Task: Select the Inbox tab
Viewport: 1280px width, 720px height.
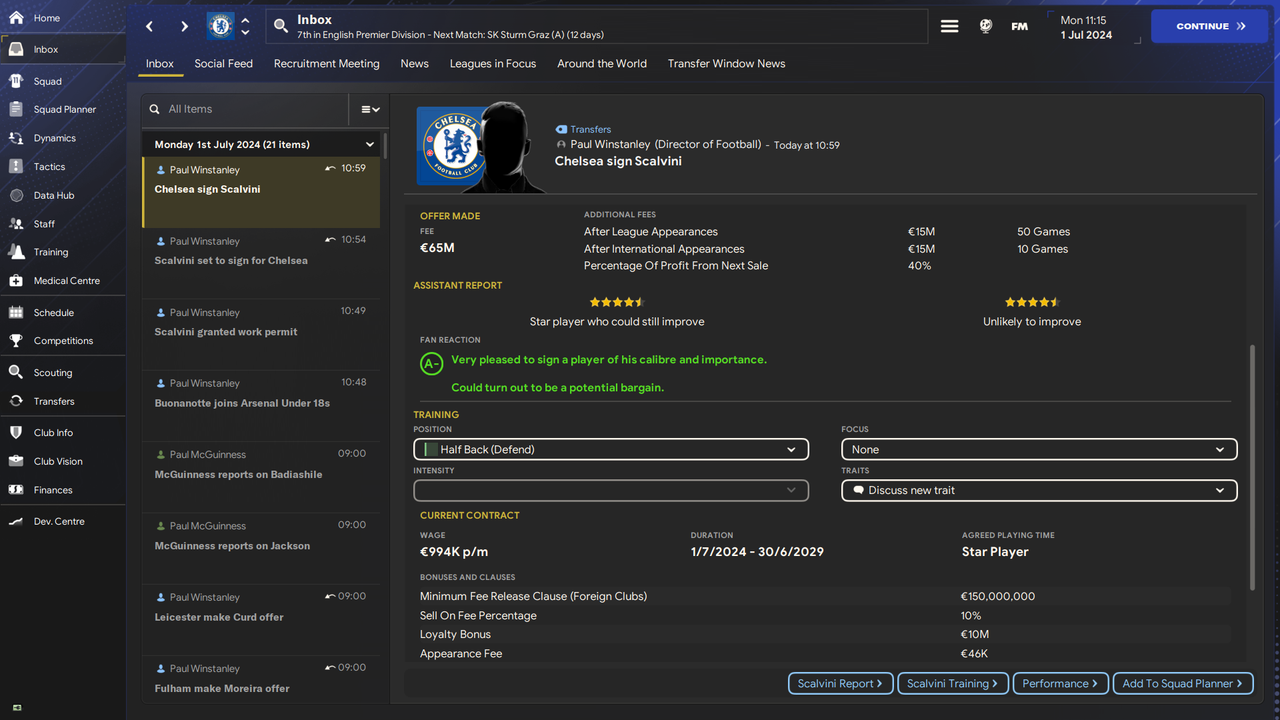Action: coord(160,63)
